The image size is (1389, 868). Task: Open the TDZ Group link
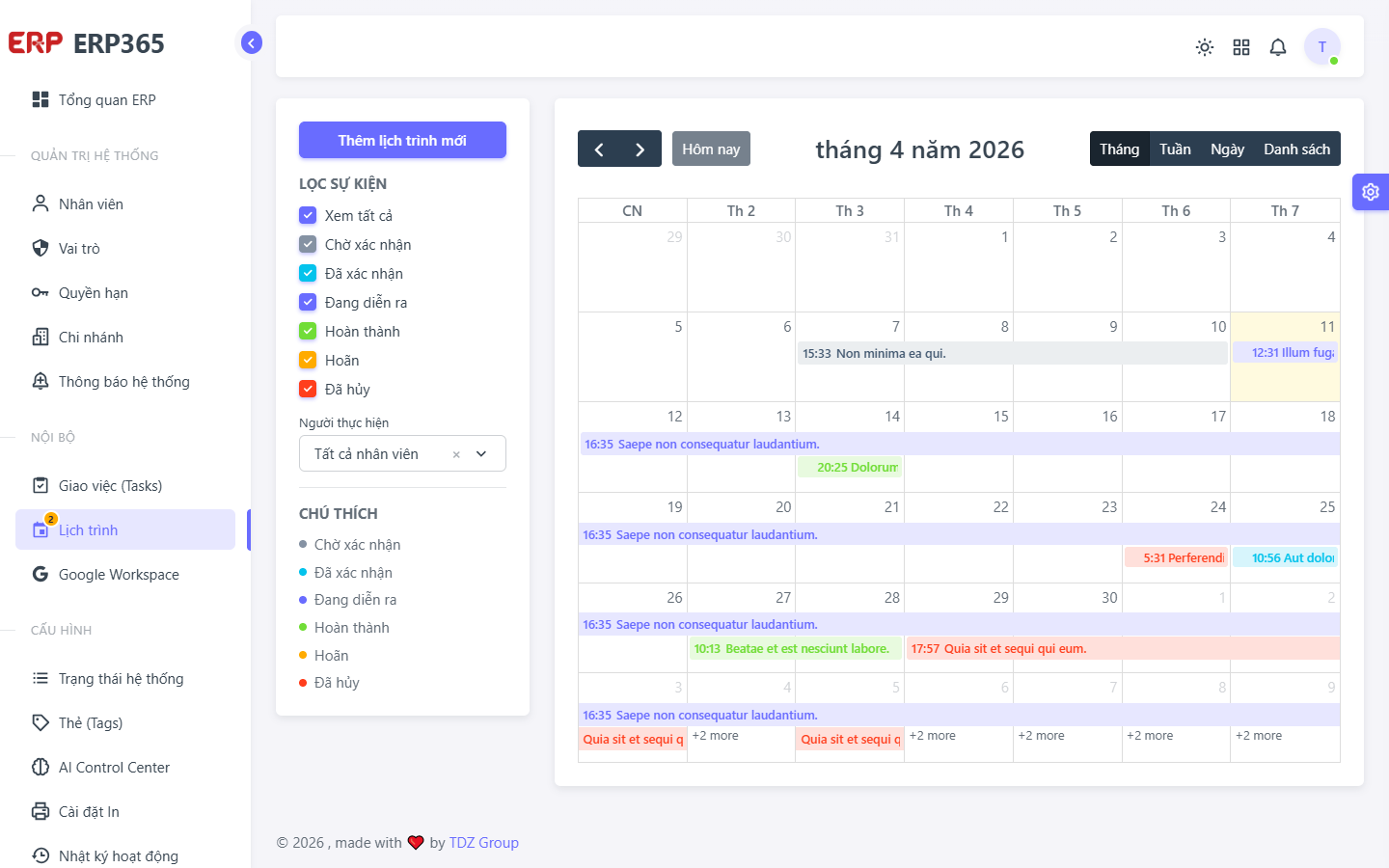tap(484, 842)
